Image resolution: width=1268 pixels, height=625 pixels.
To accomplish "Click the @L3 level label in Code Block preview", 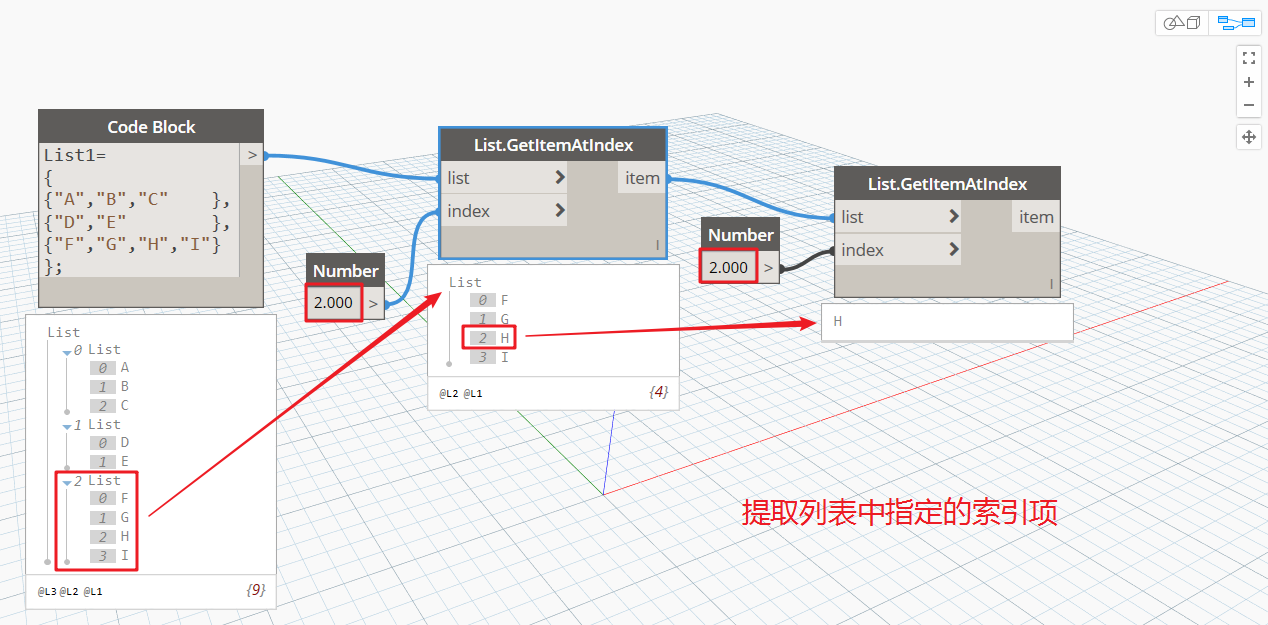I will click(x=47, y=592).
